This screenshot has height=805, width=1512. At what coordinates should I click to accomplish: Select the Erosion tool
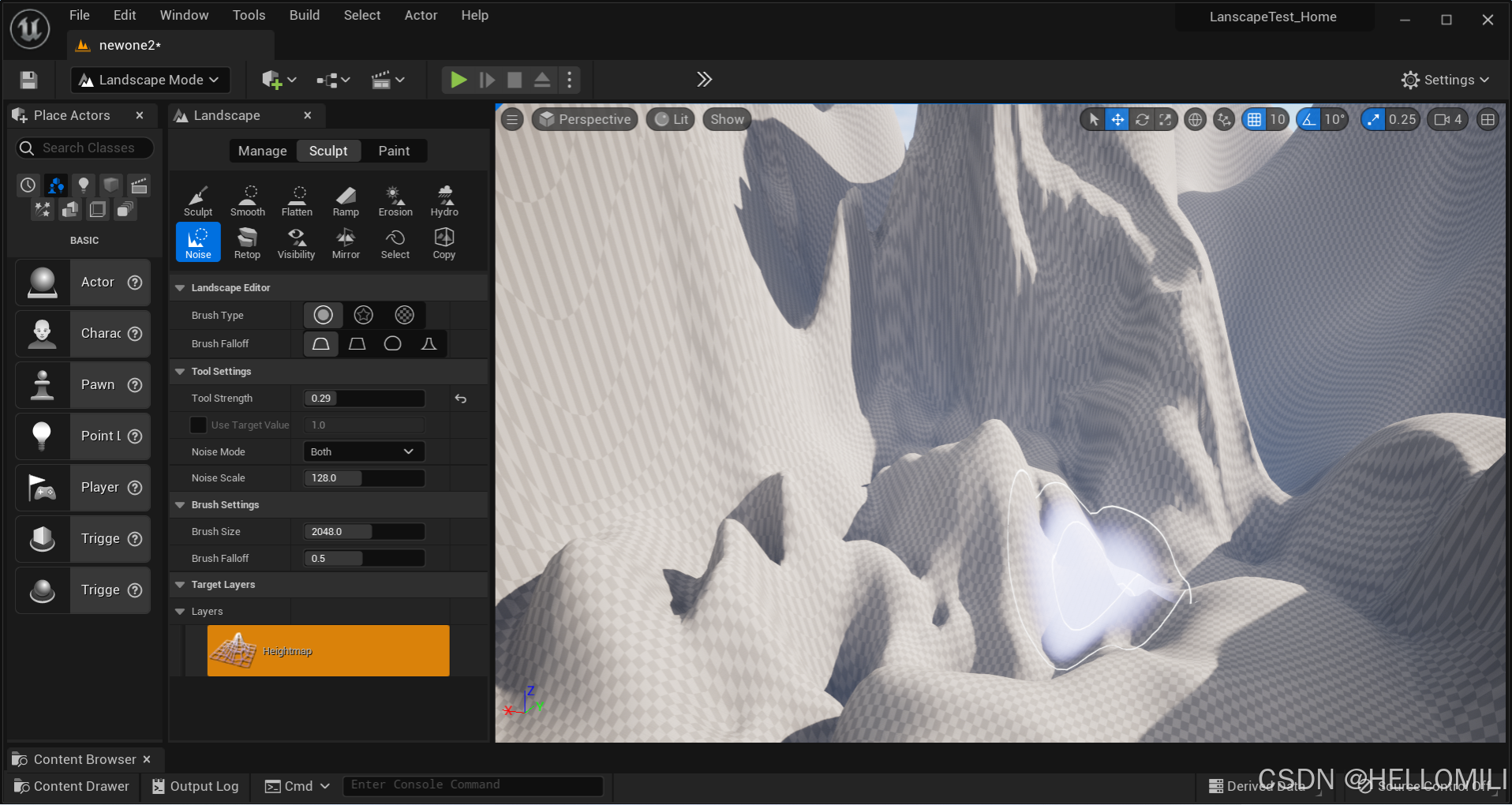pos(395,200)
